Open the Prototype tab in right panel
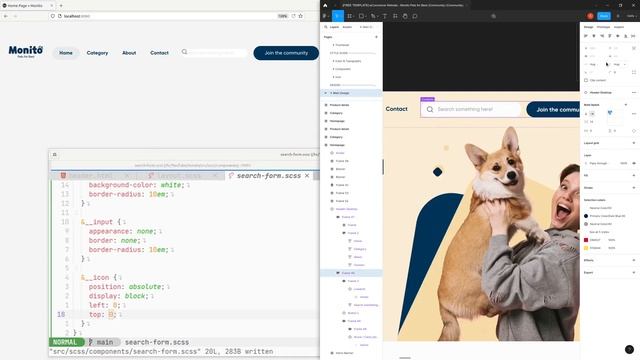This screenshot has width=640, height=360. 603,27
